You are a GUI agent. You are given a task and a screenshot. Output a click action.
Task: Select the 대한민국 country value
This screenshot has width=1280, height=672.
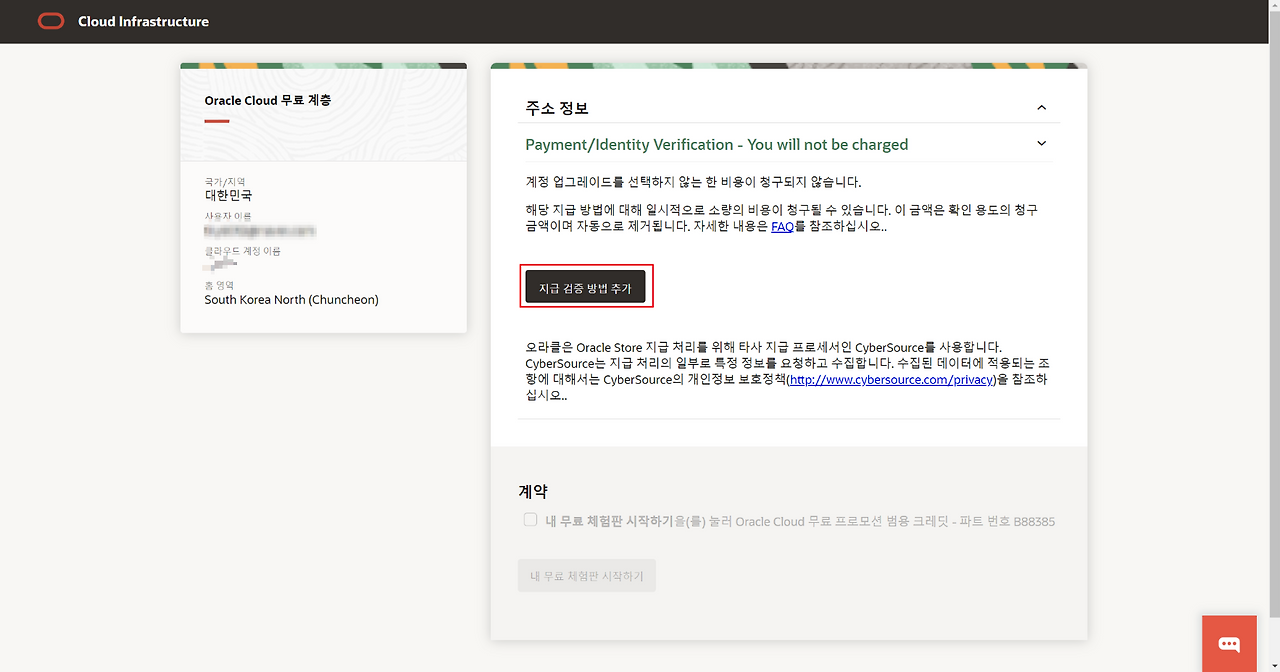tap(228, 195)
